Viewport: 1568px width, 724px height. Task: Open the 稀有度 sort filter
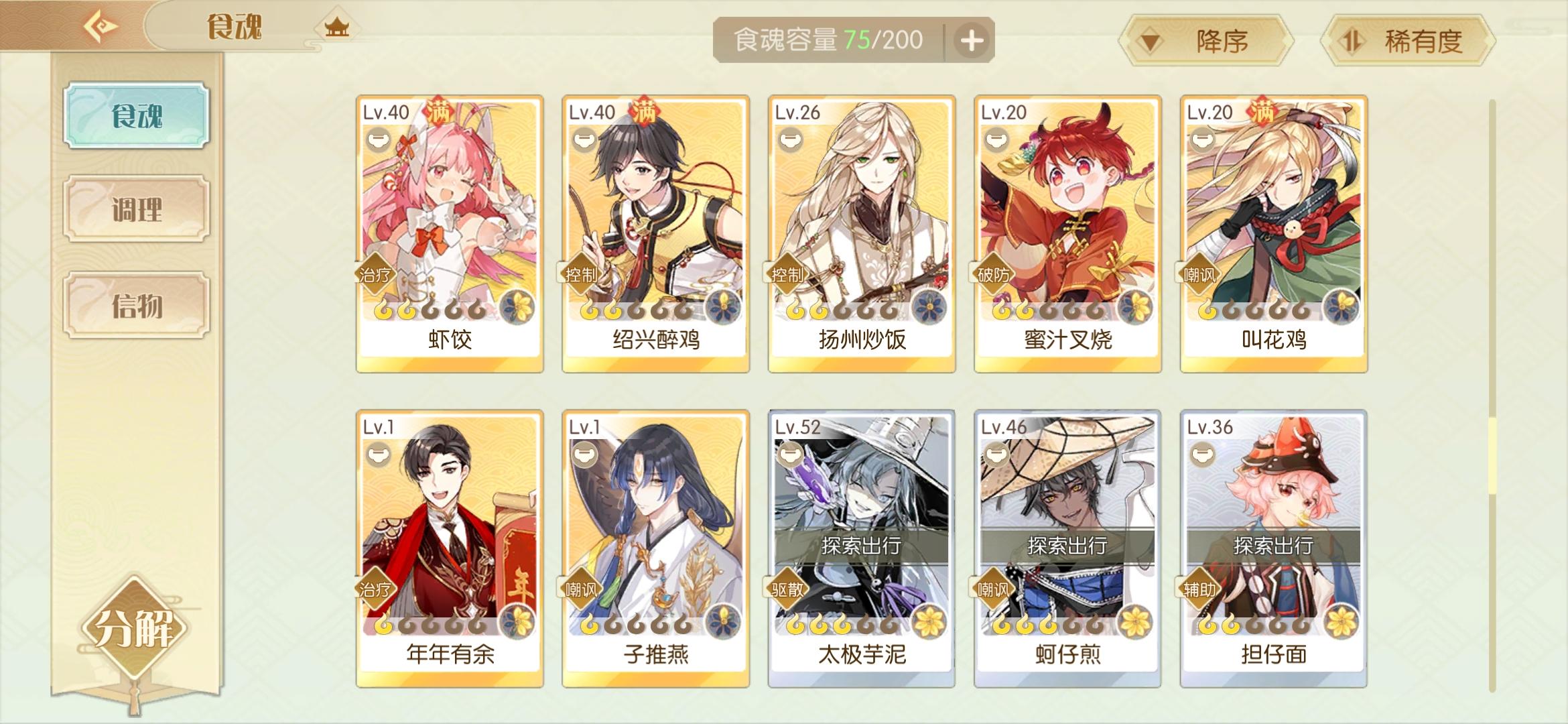(x=1407, y=41)
